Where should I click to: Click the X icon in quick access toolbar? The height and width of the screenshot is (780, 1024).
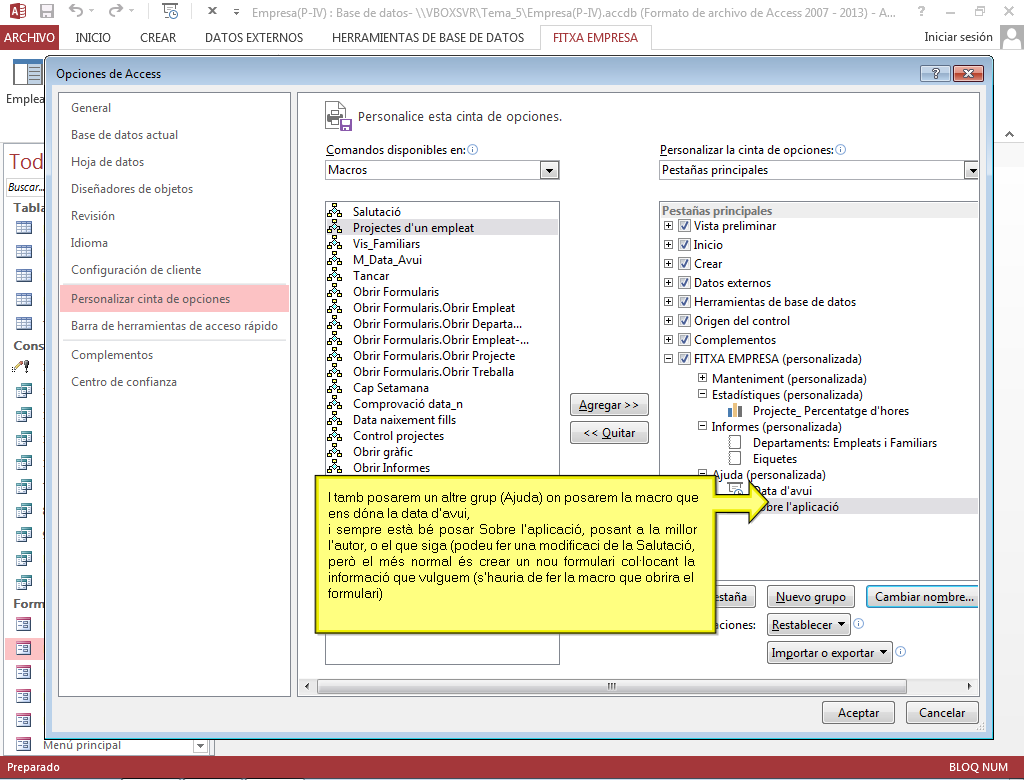click(x=212, y=11)
